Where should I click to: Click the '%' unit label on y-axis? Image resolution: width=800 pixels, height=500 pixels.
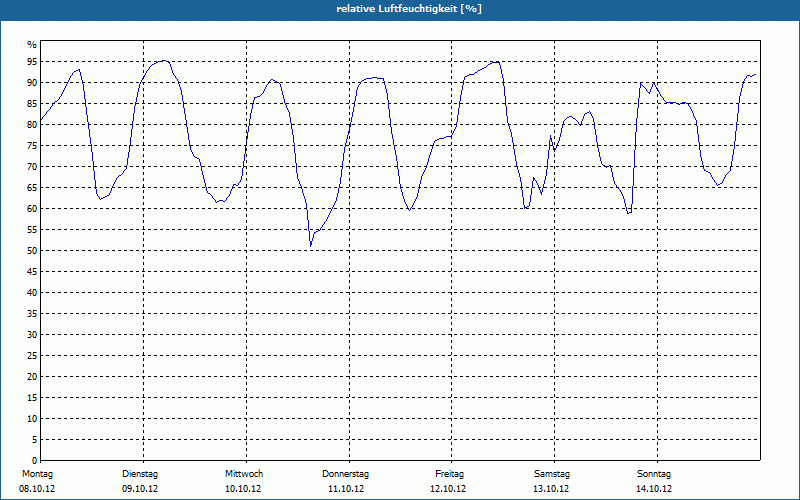coord(32,45)
